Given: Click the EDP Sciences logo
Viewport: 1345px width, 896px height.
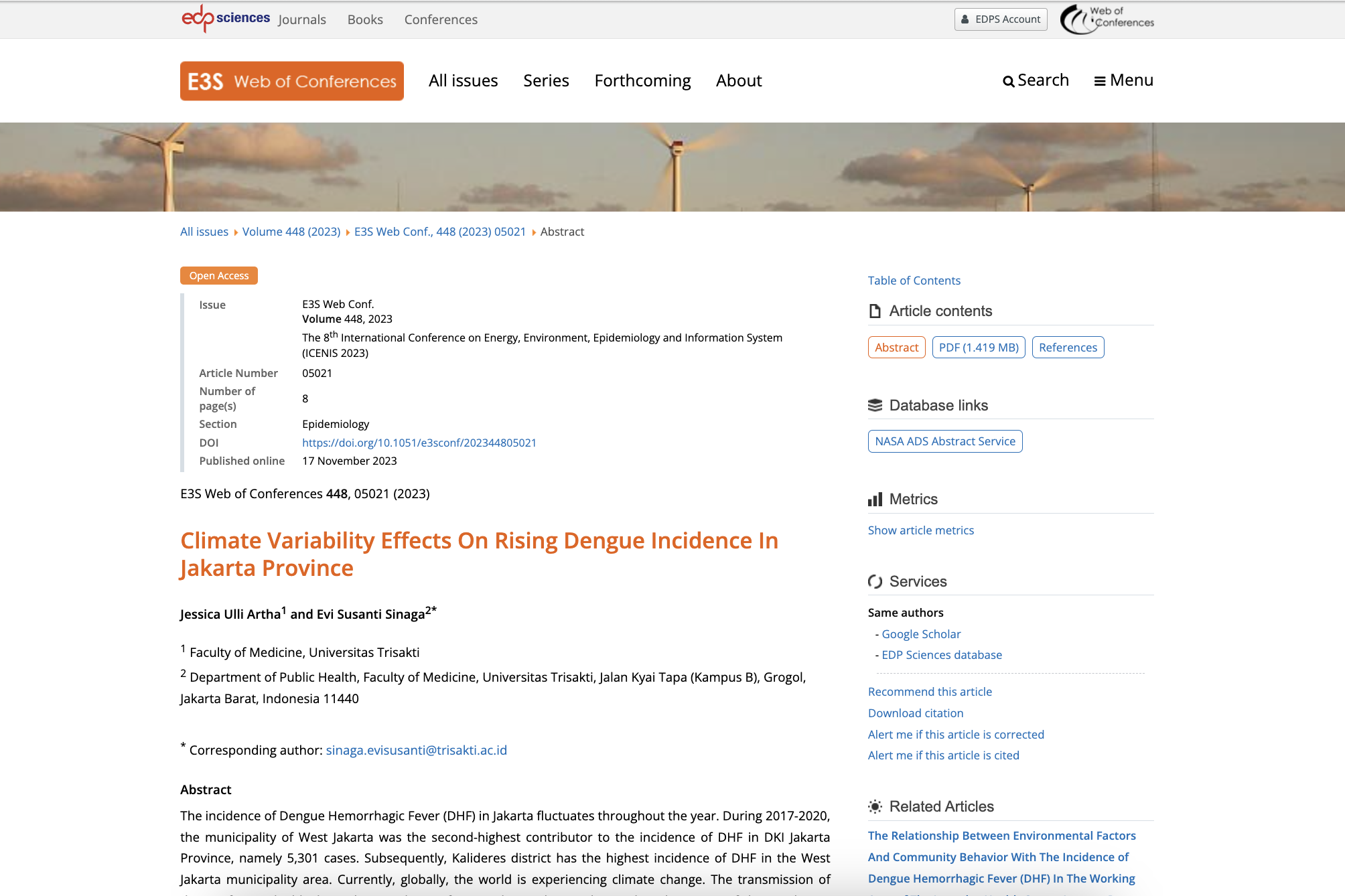Looking at the screenshot, I should click(226, 18).
